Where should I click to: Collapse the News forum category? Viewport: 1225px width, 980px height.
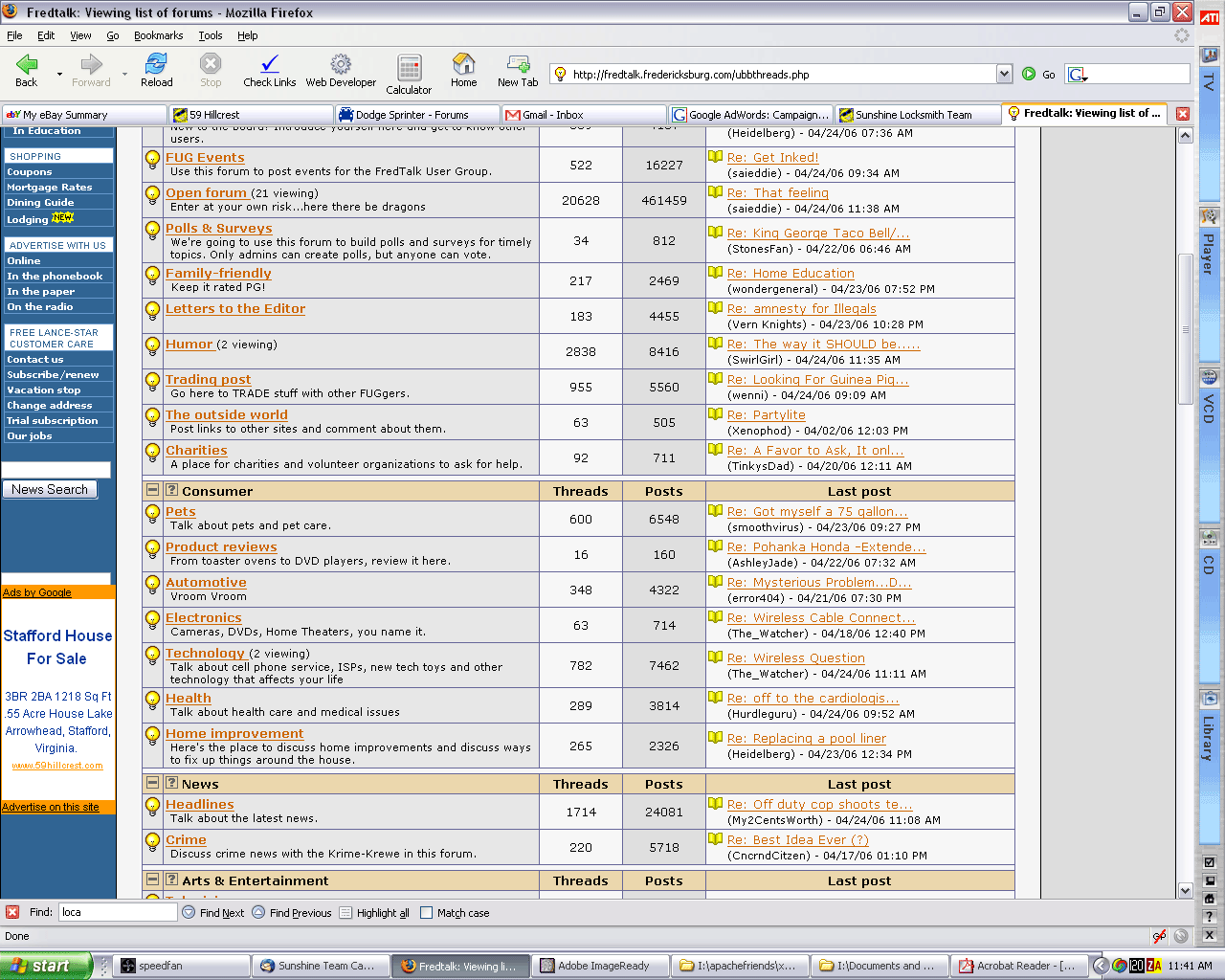(x=152, y=783)
